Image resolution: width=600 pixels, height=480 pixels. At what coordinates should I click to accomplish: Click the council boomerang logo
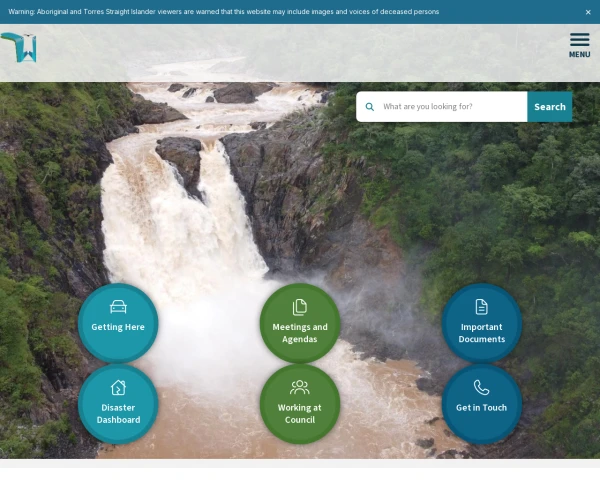tap(19, 47)
